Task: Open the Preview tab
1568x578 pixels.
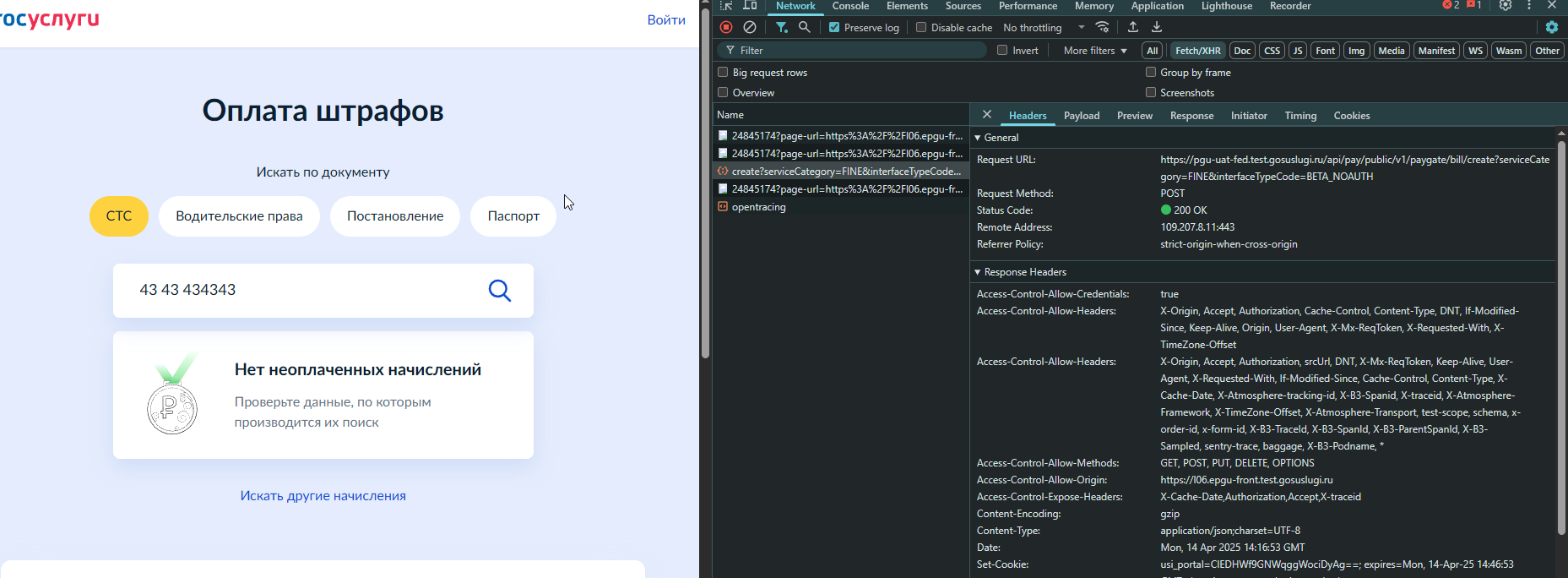Action: [1134, 116]
